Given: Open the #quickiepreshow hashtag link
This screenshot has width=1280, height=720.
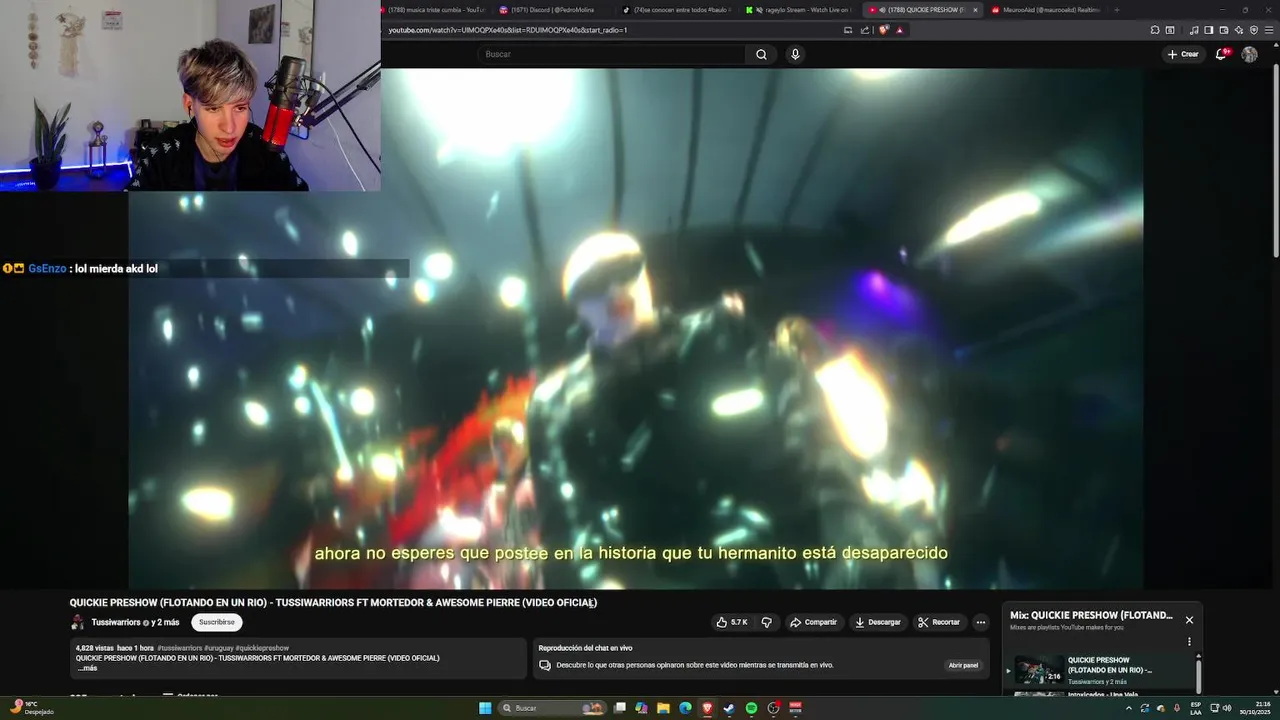Looking at the screenshot, I should 262,648.
